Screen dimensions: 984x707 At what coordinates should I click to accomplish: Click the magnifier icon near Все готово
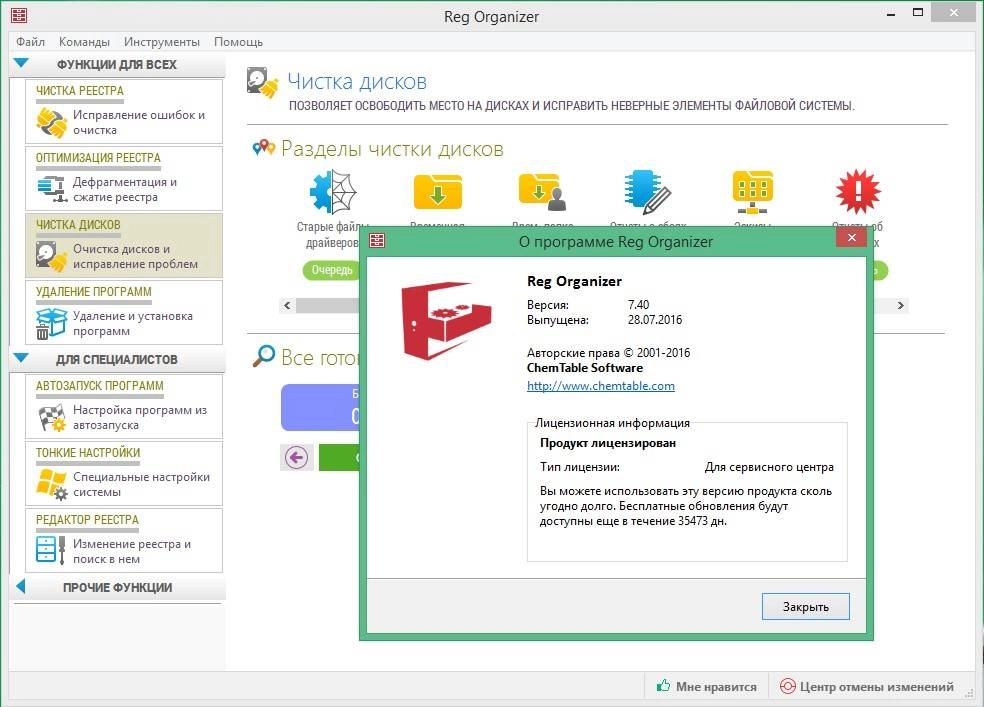click(x=264, y=356)
